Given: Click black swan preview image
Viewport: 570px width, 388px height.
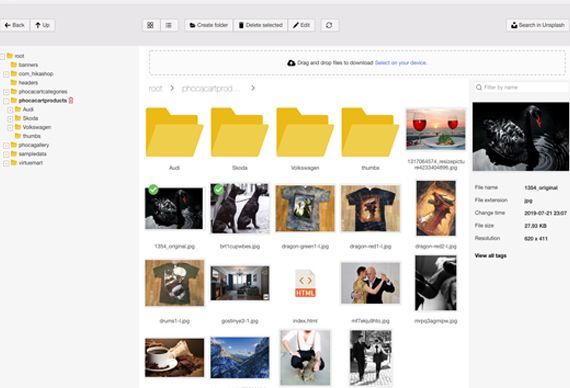Looking at the screenshot, I should [521, 136].
